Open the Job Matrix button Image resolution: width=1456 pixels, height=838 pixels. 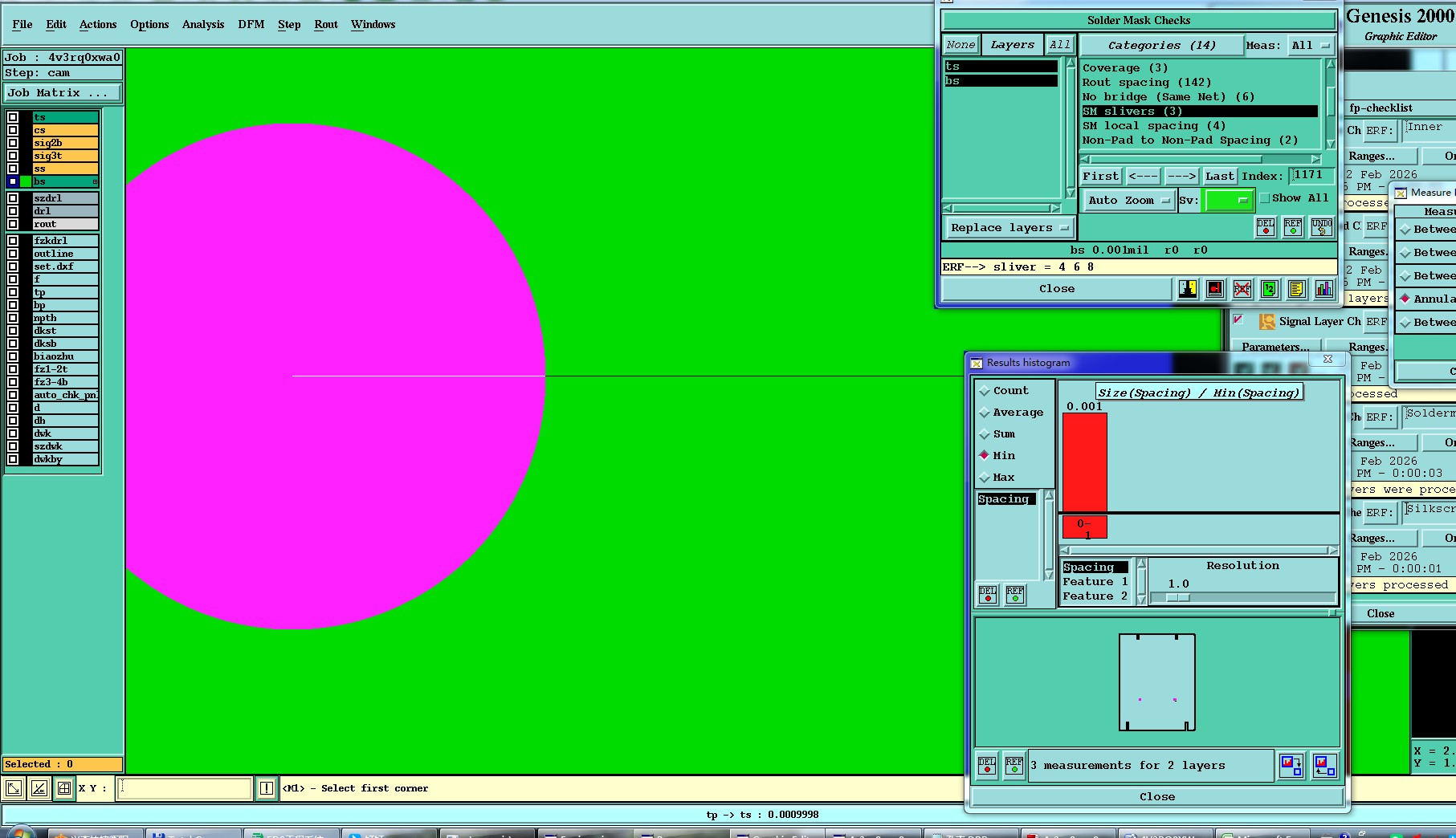coord(63,93)
